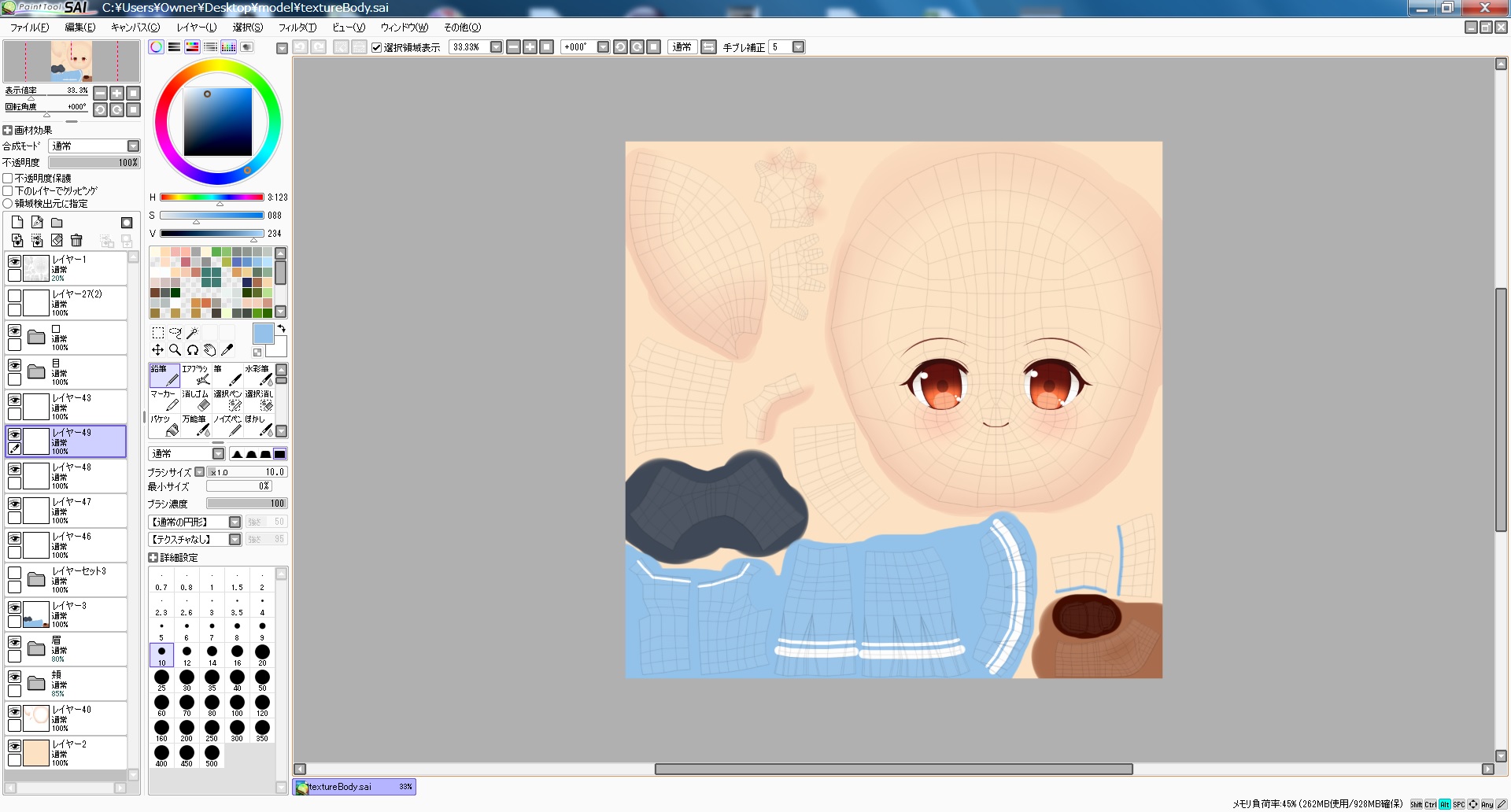Open the レイヤー(L) menu

pos(197,28)
